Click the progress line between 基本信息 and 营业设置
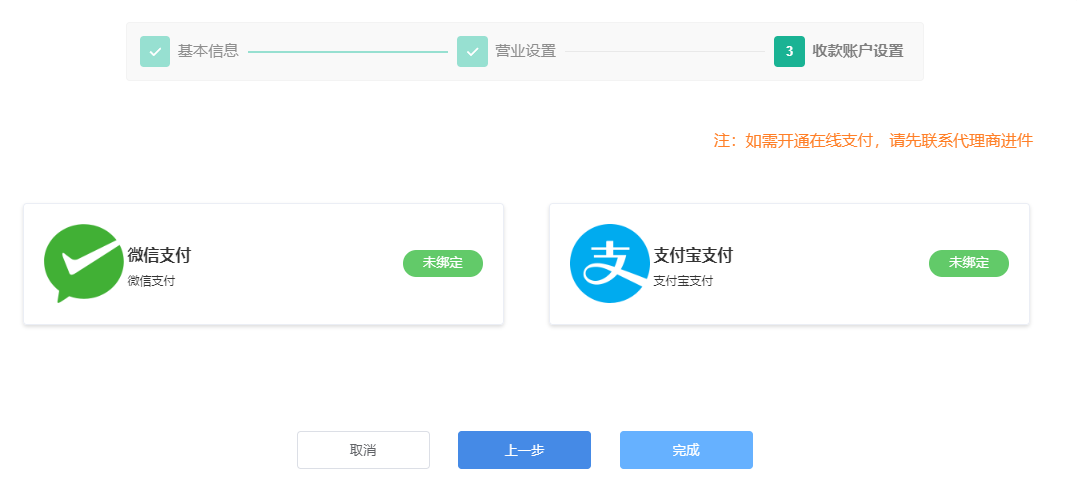The height and width of the screenshot is (484, 1077). click(347, 51)
